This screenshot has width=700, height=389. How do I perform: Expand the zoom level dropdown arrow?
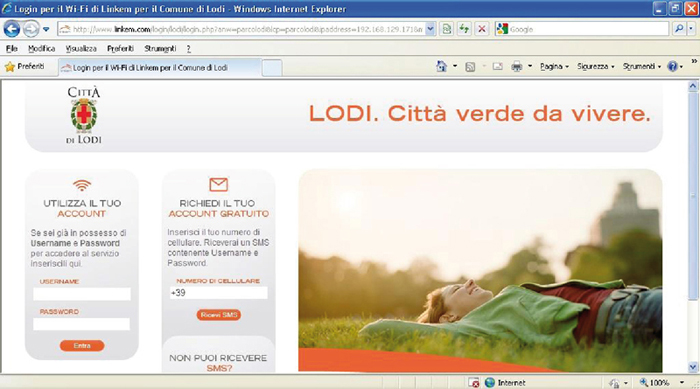click(x=682, y=383)
